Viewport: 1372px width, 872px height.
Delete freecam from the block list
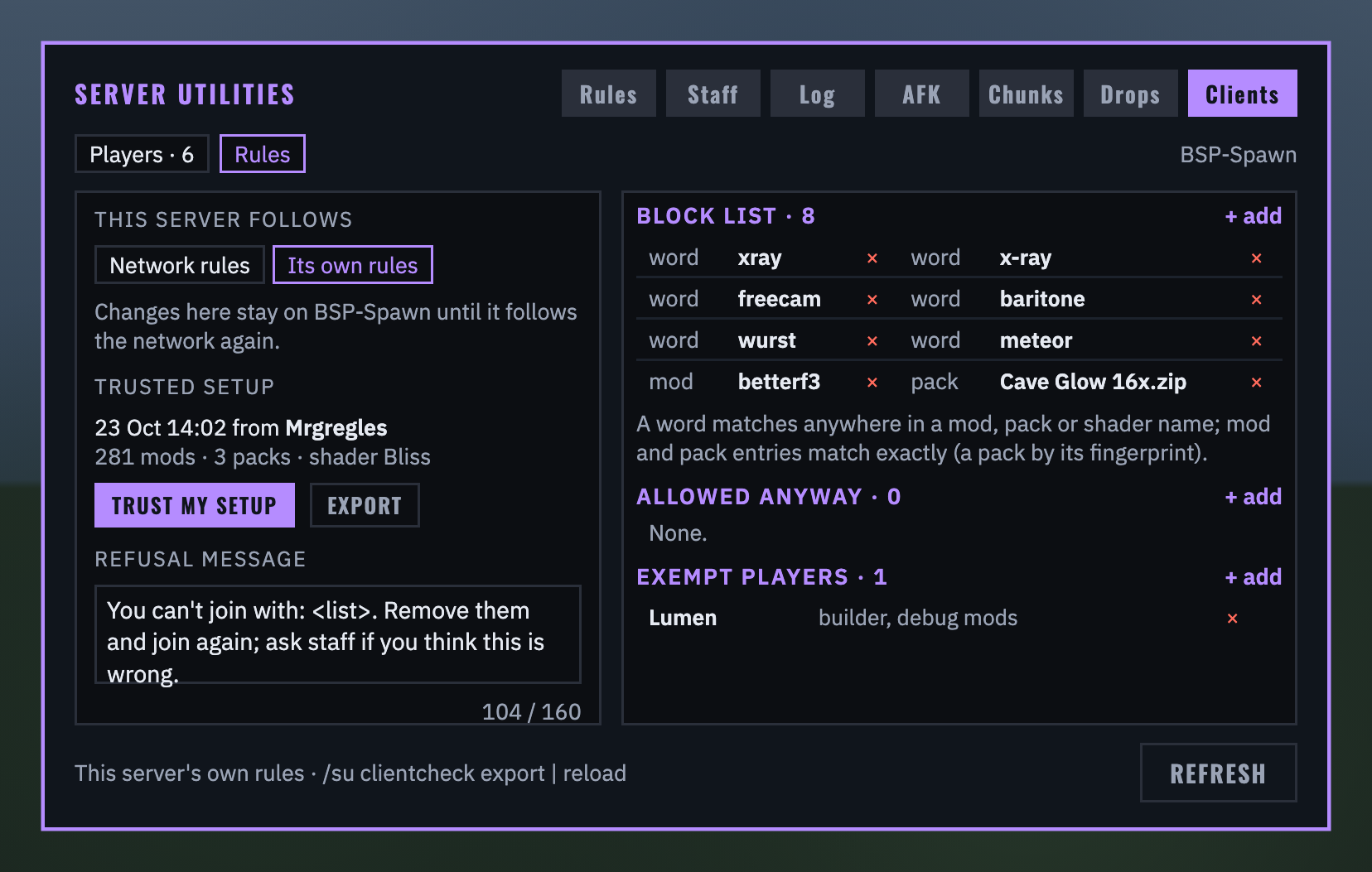point(872,300)
